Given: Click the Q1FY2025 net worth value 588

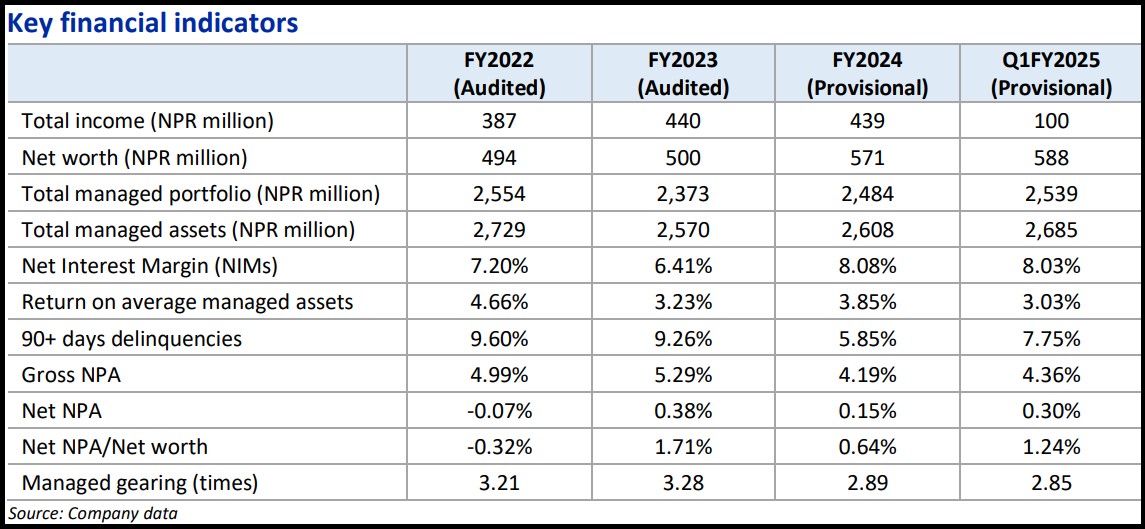Looking at the screenshot, I should [1051, 157].
